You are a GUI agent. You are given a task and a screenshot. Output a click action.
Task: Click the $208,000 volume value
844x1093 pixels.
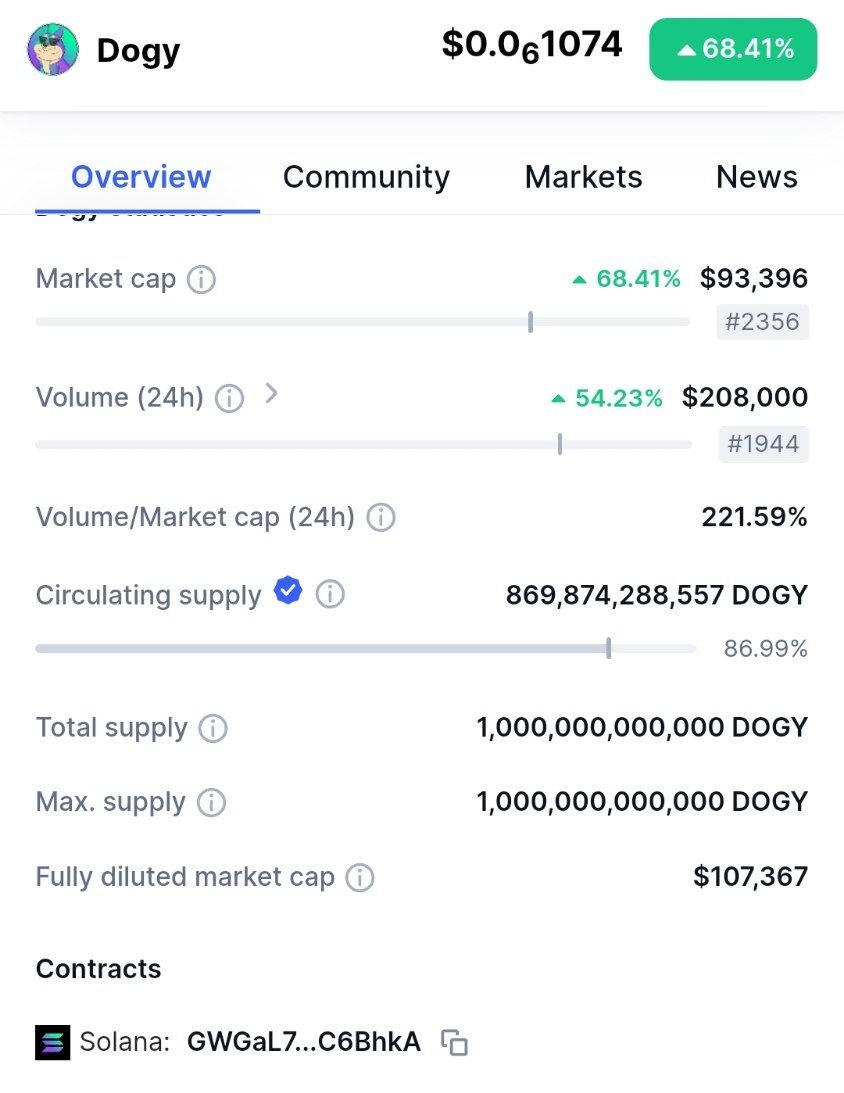745,397
